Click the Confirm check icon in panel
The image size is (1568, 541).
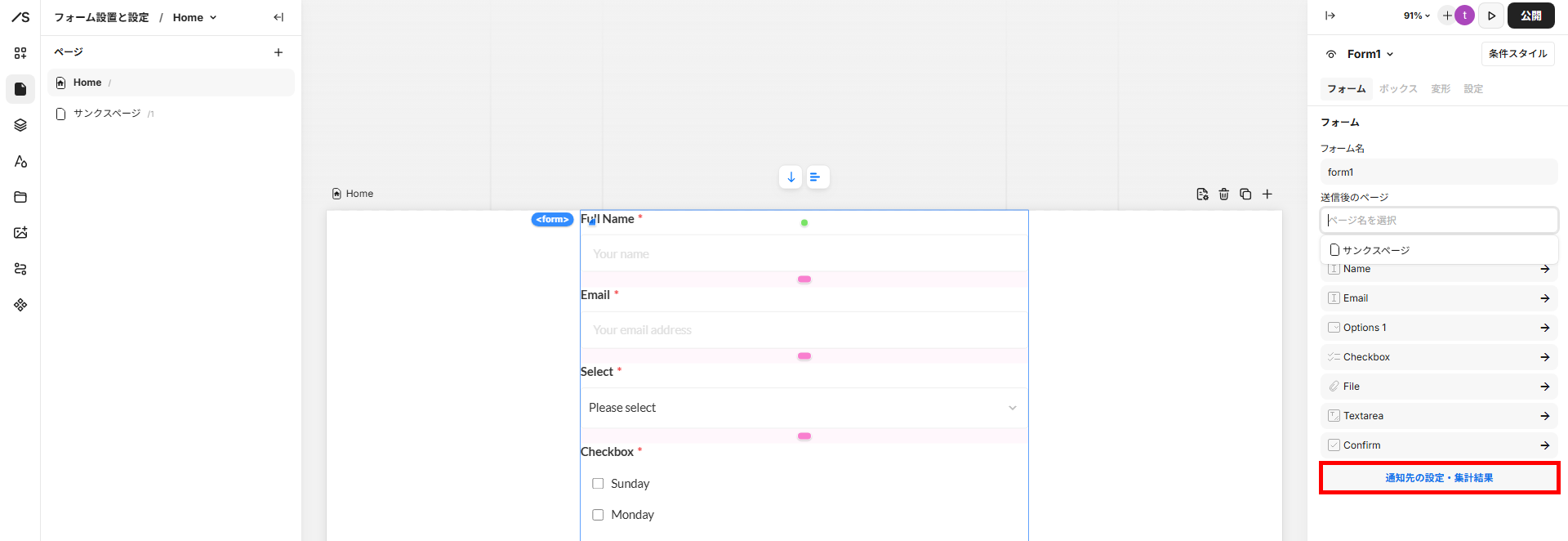[x=1334, y=445]
